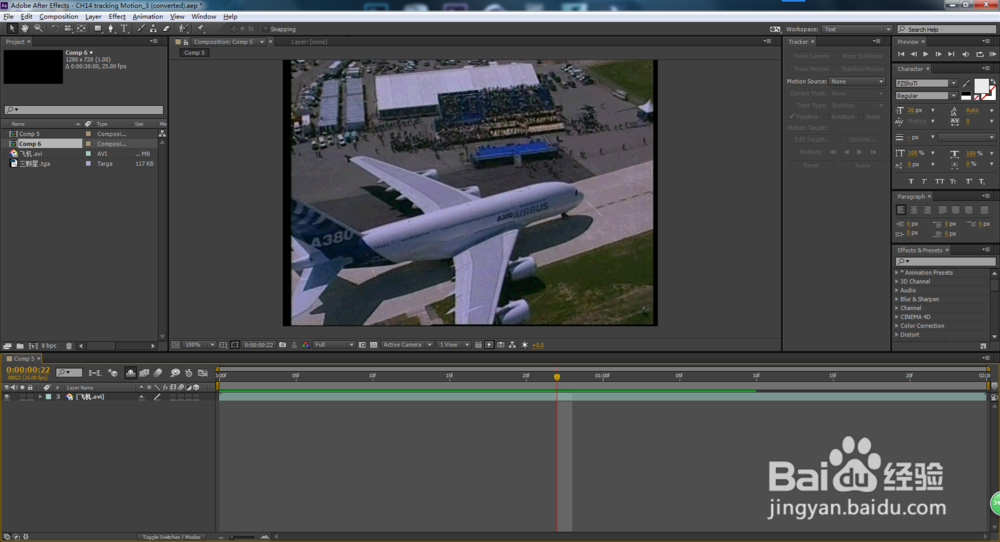Play the preview with Play button
Image resolution: width=1000 pixels, height=542 pixels.
pyautogui.click(x=925, y=54)
